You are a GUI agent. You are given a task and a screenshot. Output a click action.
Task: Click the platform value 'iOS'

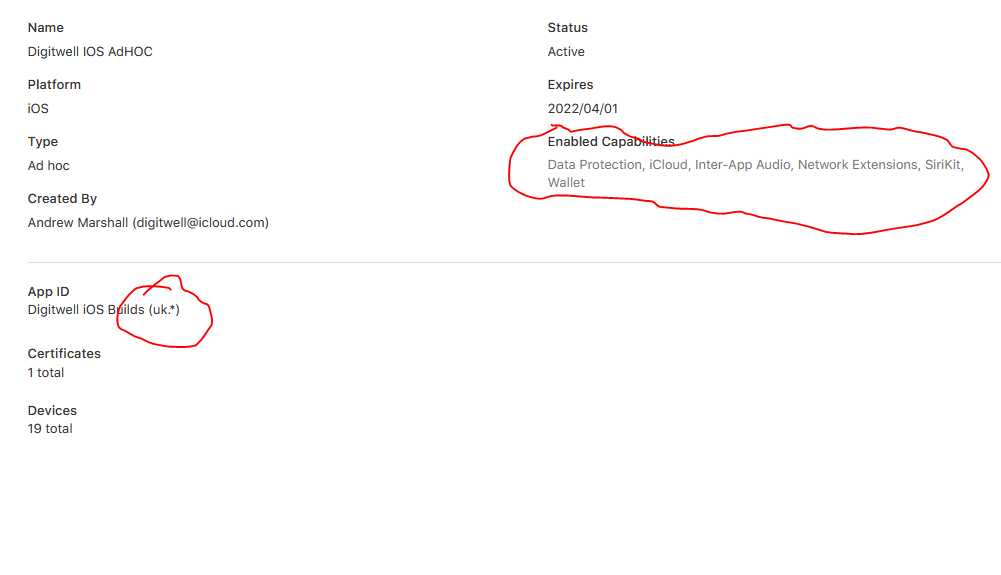point(38,108)
